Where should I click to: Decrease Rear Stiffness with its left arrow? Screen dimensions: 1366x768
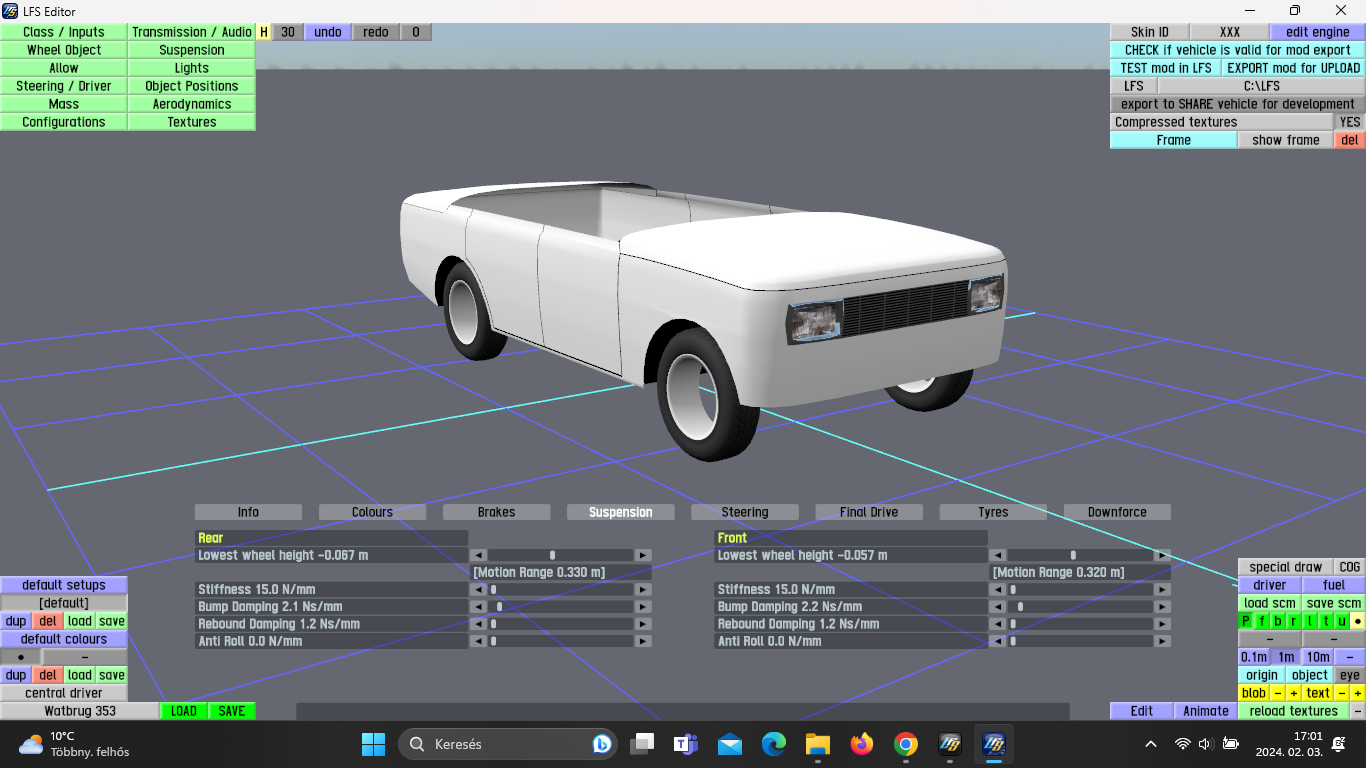click(479, 590)
